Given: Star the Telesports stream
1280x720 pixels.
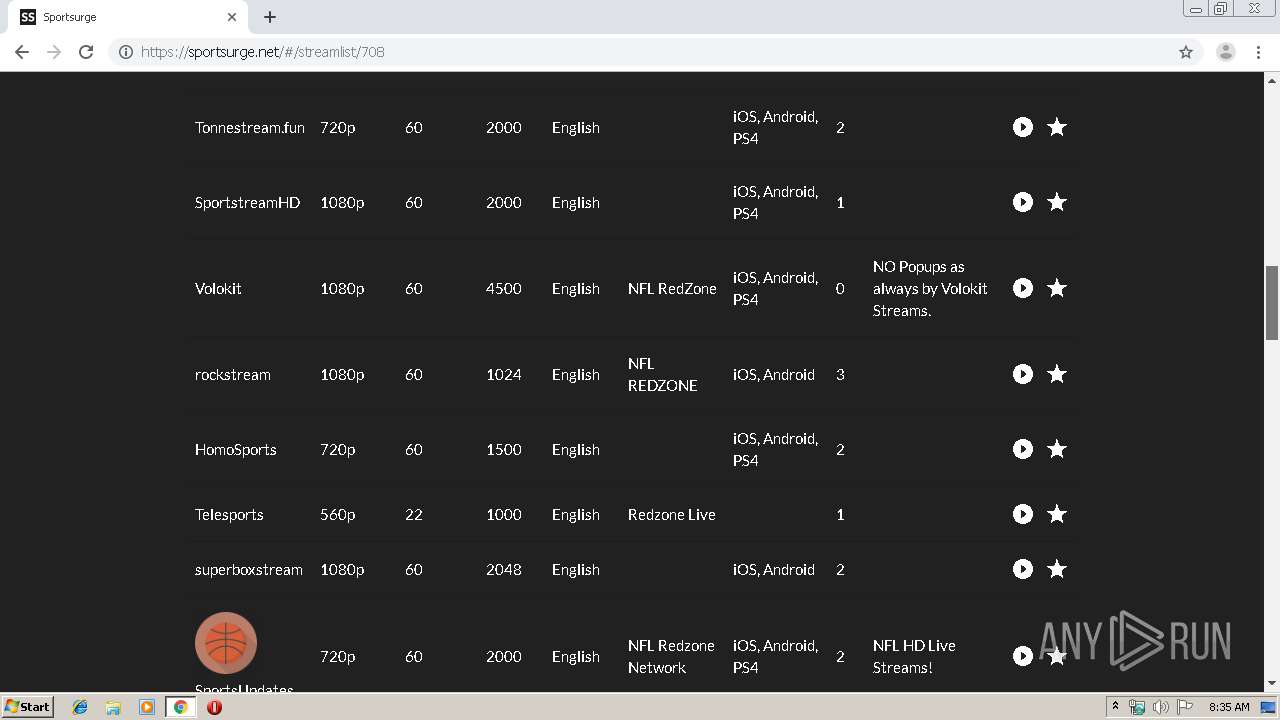Looking at the screenshot, I should (x=1057, y=514).
